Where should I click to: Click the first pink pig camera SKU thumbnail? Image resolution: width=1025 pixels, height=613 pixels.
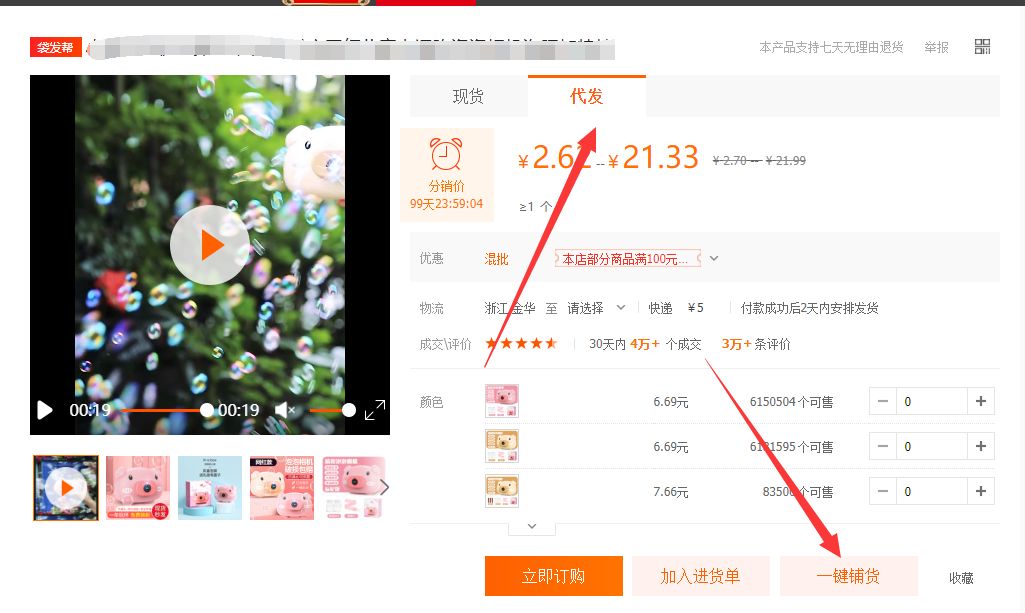[501, 400]
